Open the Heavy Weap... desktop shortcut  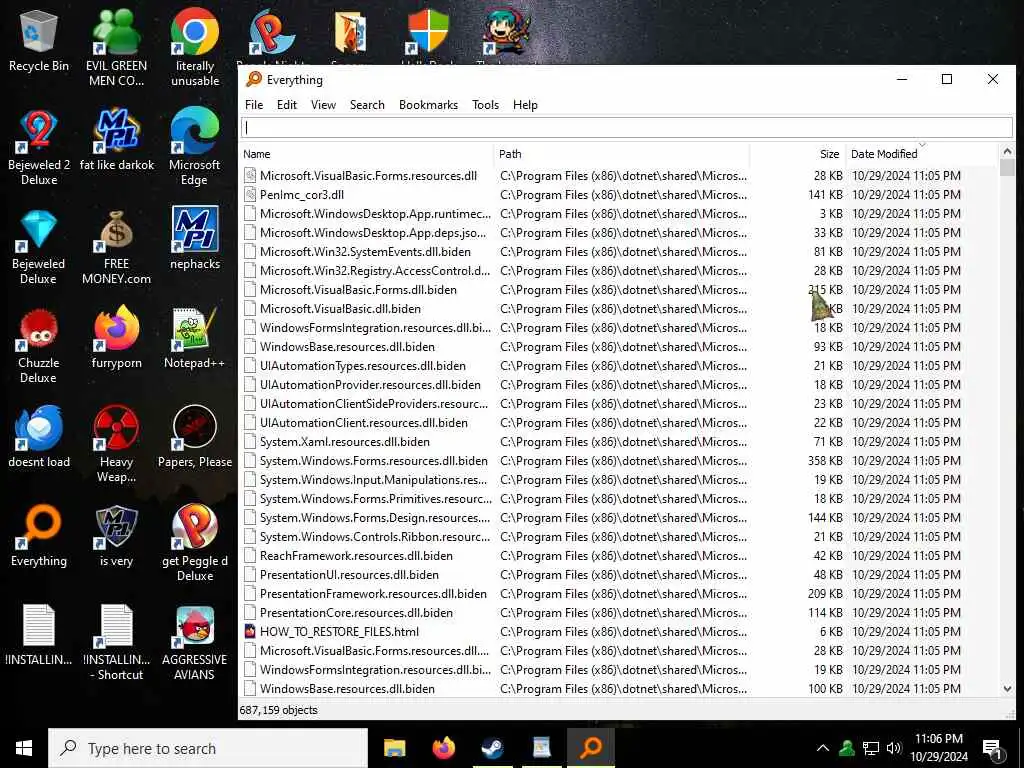pyautogui.click(x=116, y=444)
